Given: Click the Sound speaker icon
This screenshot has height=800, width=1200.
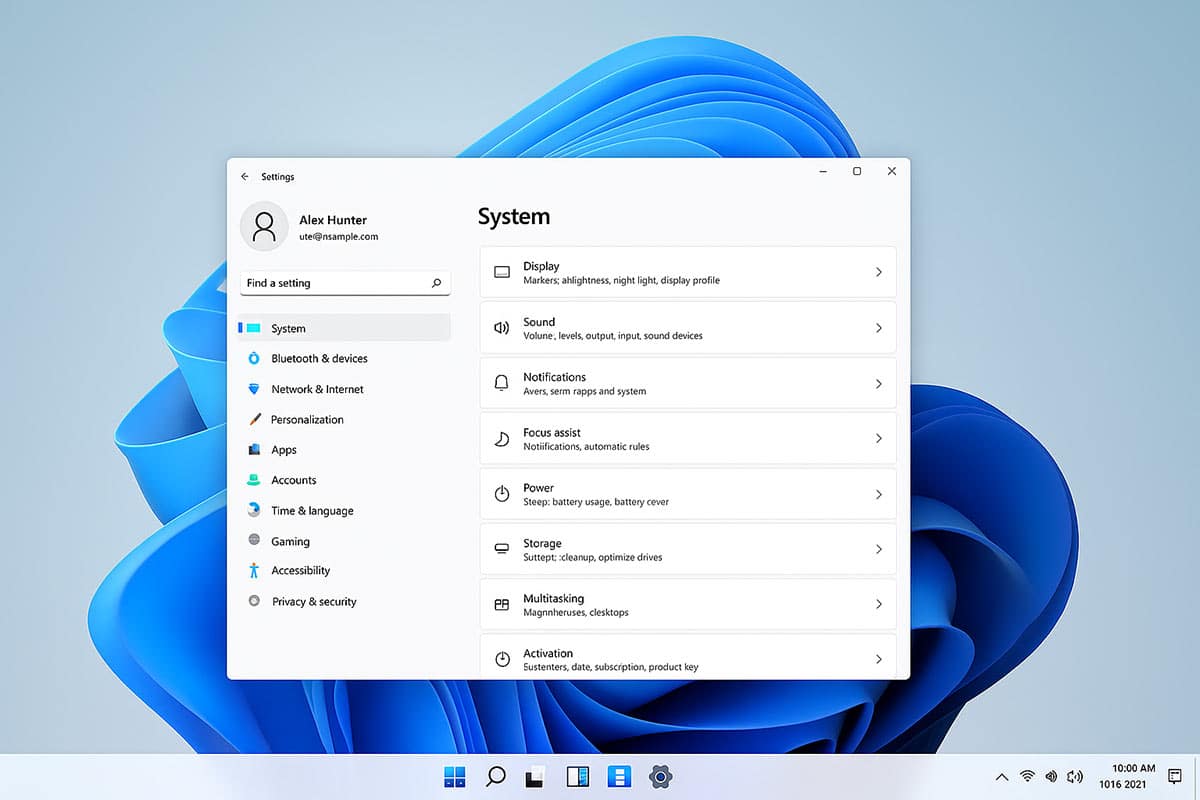Looking at the screenshot, I should coord(502,328).
